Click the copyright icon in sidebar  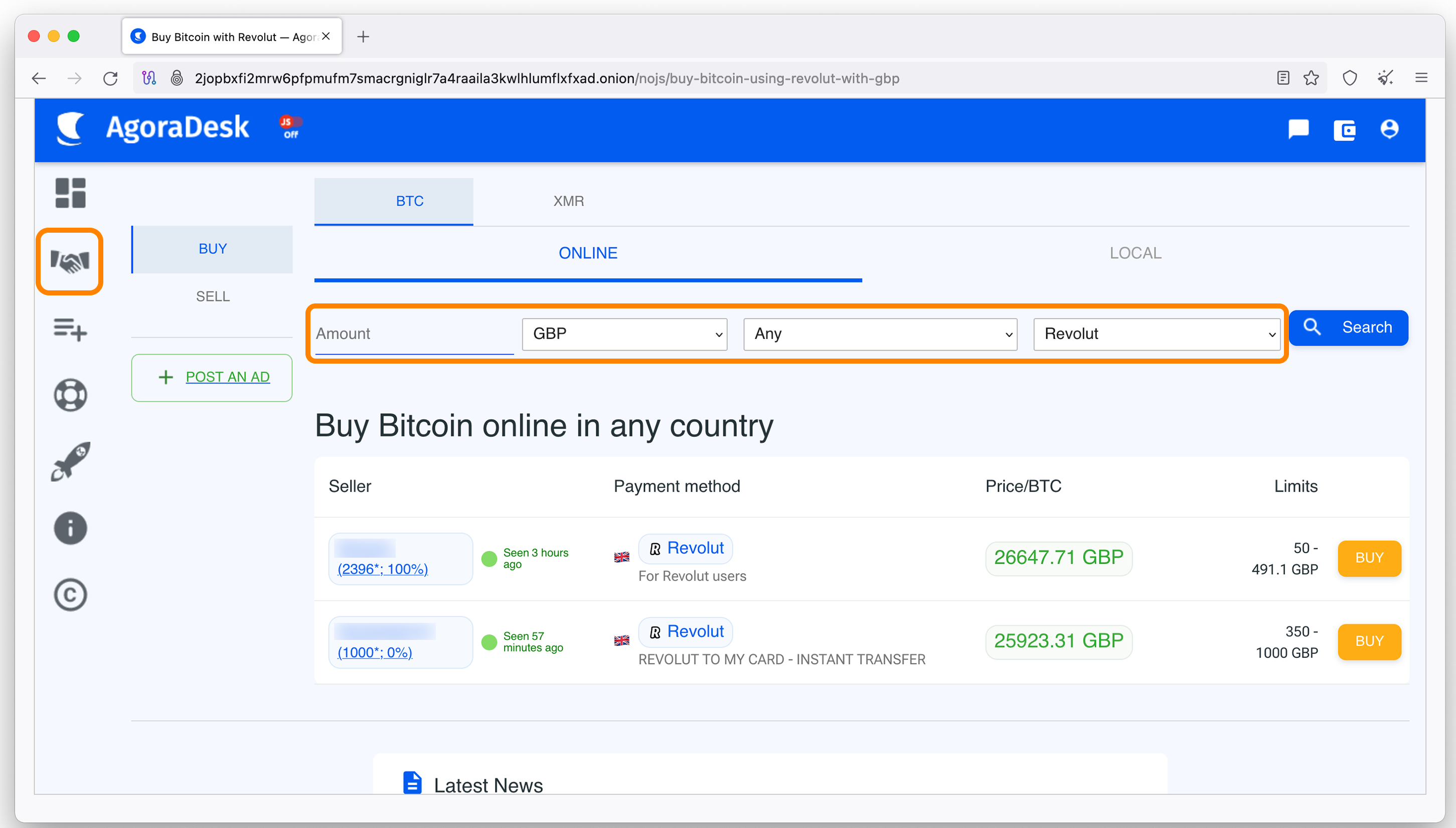(x=70, y=595)
